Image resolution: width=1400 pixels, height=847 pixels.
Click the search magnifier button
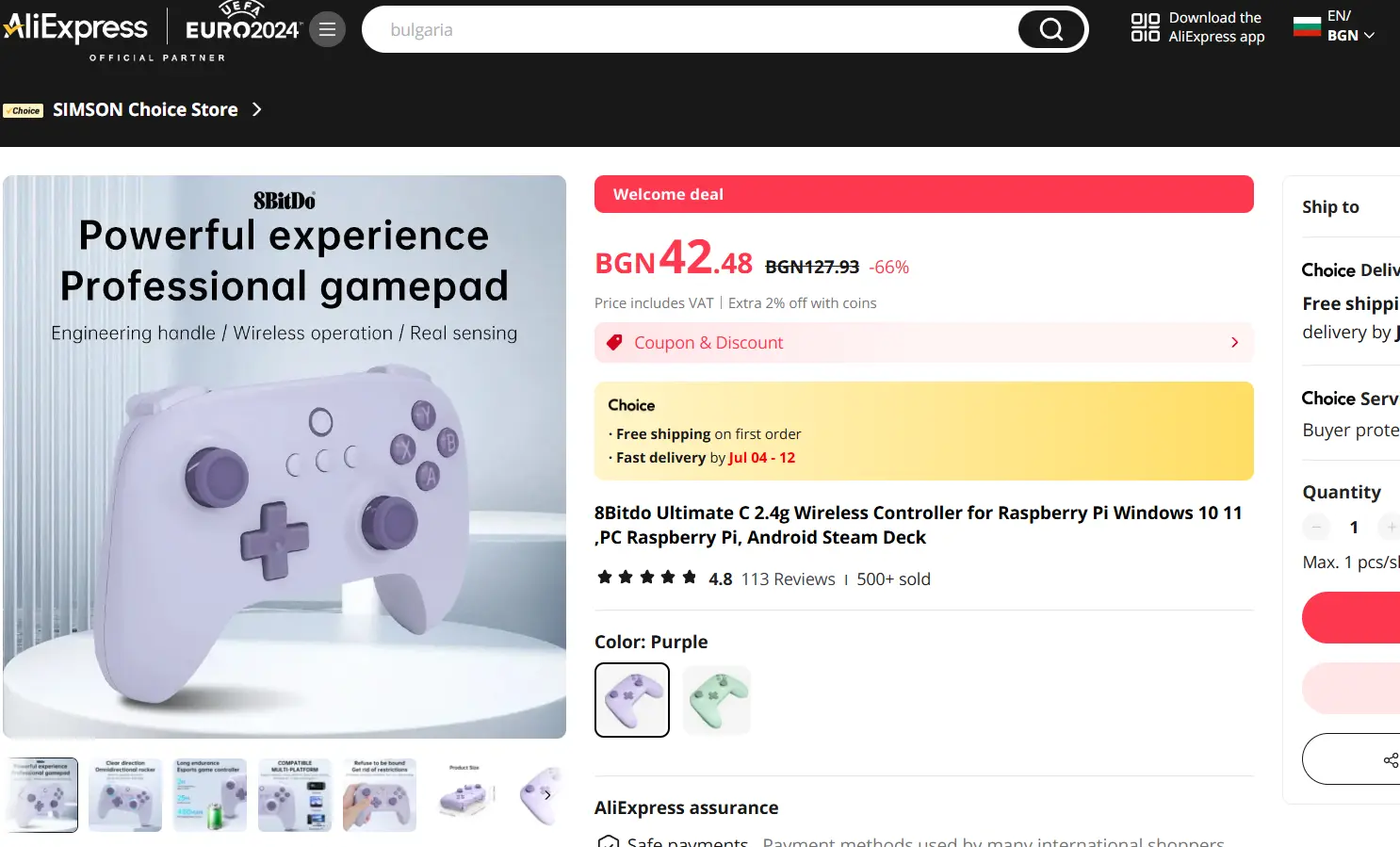[1050, 30]
